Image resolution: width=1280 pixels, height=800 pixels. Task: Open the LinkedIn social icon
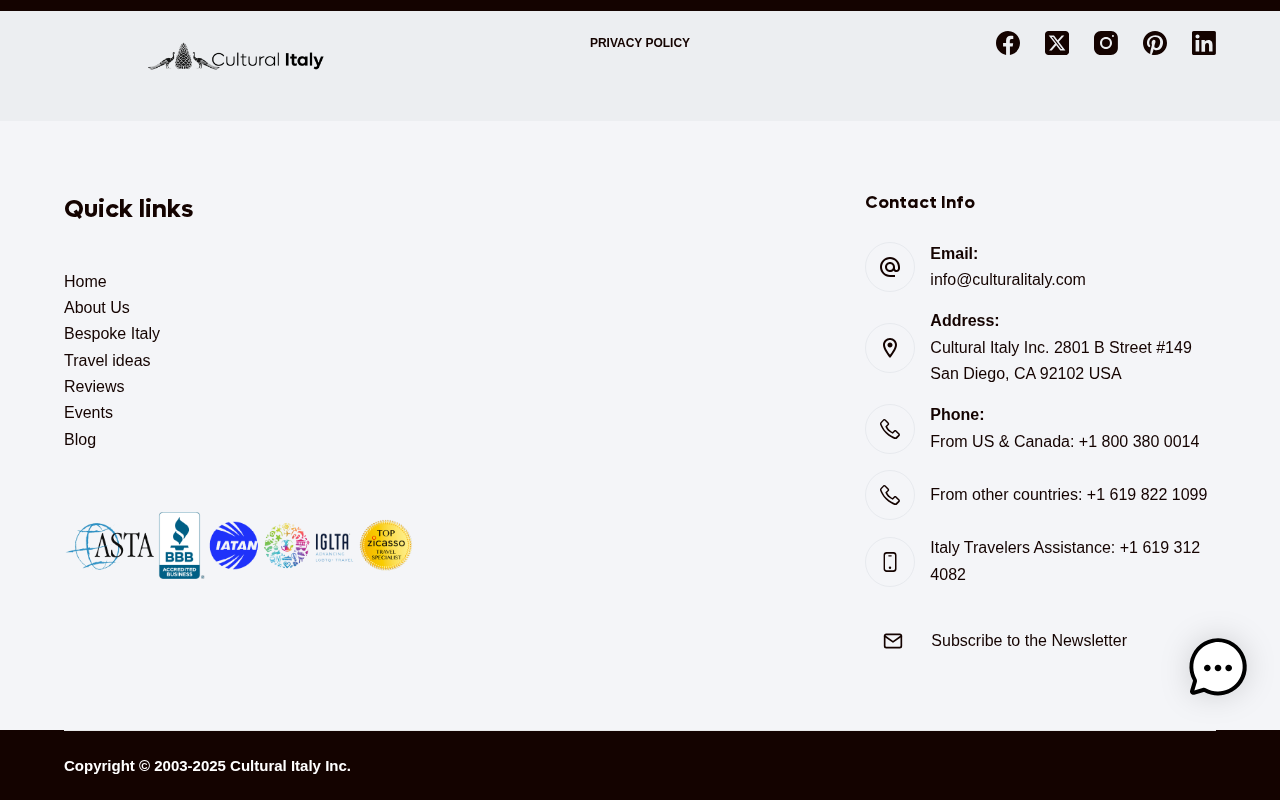tap(1204, 43)
